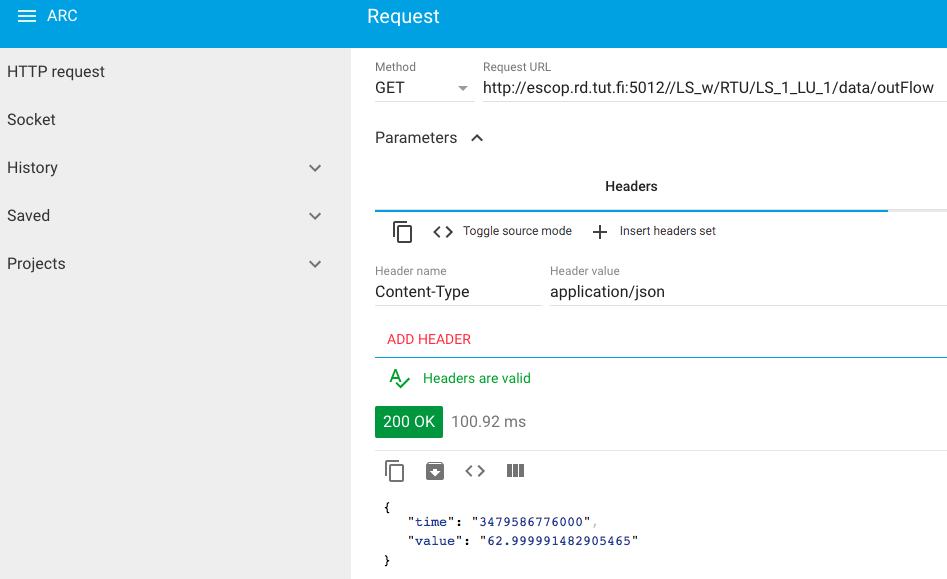
Task: Expand the Projects sidebar section
Action: click(x=315, y=264)
